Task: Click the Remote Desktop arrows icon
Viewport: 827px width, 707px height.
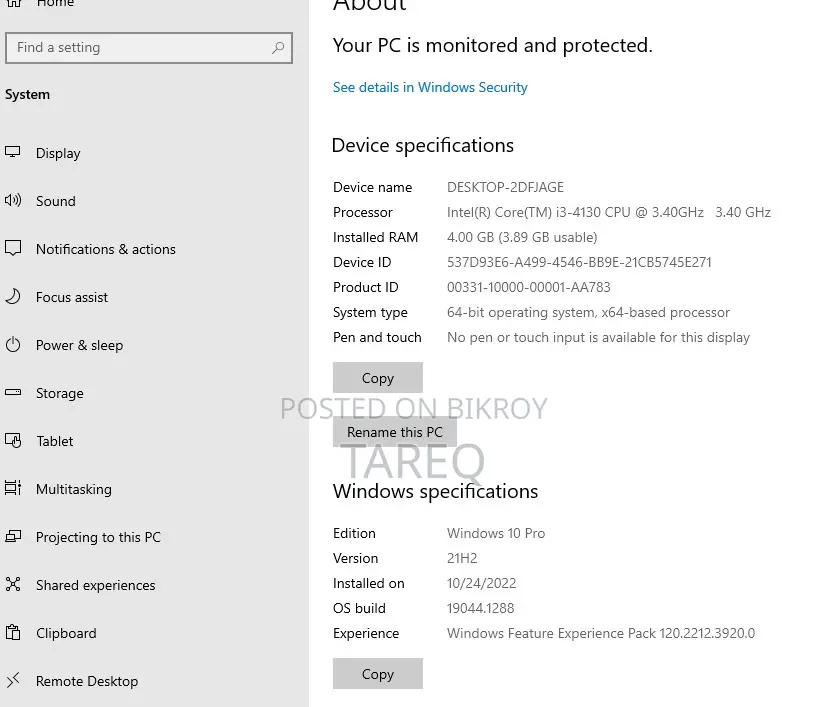Action: (13, 680)
